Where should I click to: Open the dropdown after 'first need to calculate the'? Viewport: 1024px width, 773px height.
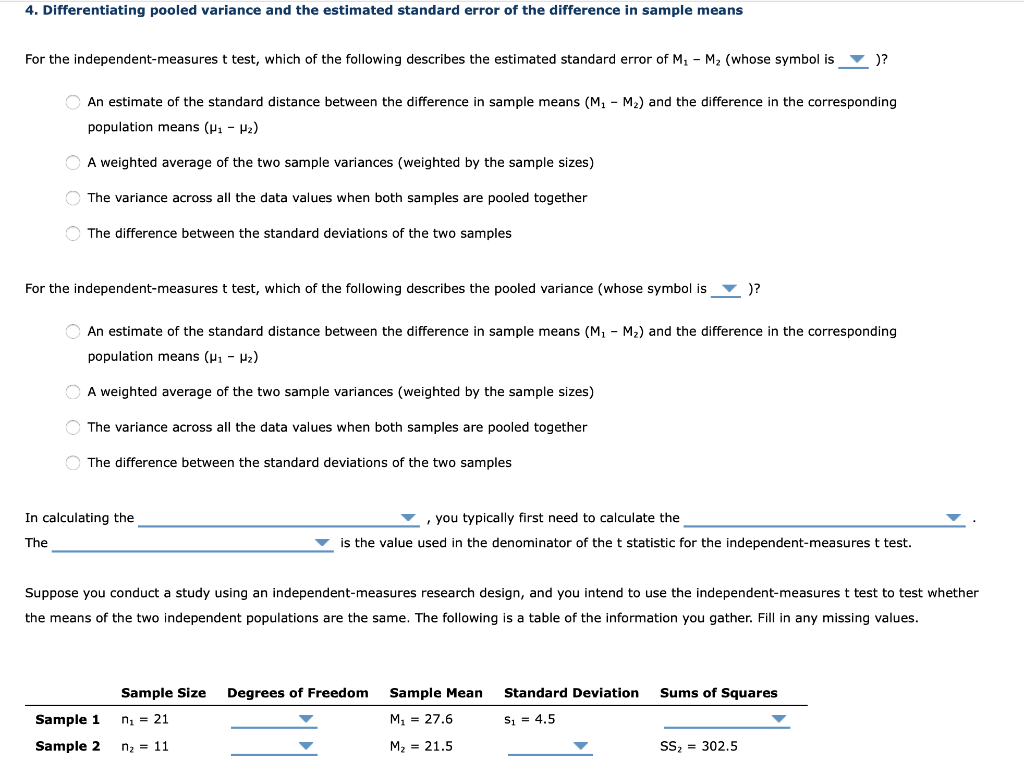[x=951, y=517]
